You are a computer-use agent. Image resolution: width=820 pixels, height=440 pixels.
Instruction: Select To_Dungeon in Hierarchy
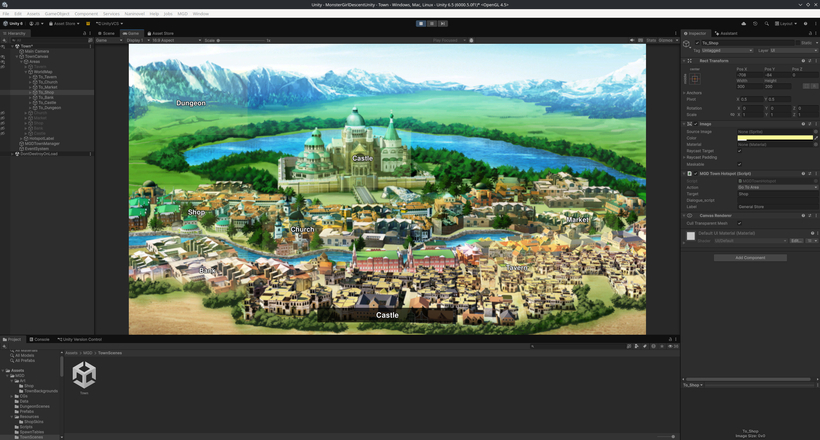49,107
